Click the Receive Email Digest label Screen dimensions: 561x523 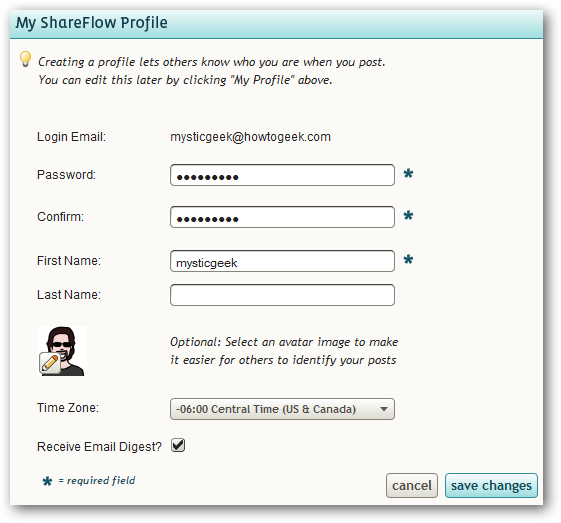click(99, 447)
